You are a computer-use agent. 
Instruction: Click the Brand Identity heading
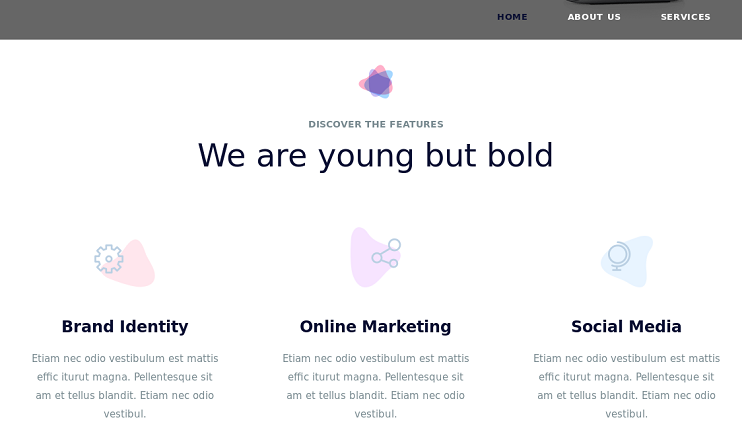click(x=125, y=327)
